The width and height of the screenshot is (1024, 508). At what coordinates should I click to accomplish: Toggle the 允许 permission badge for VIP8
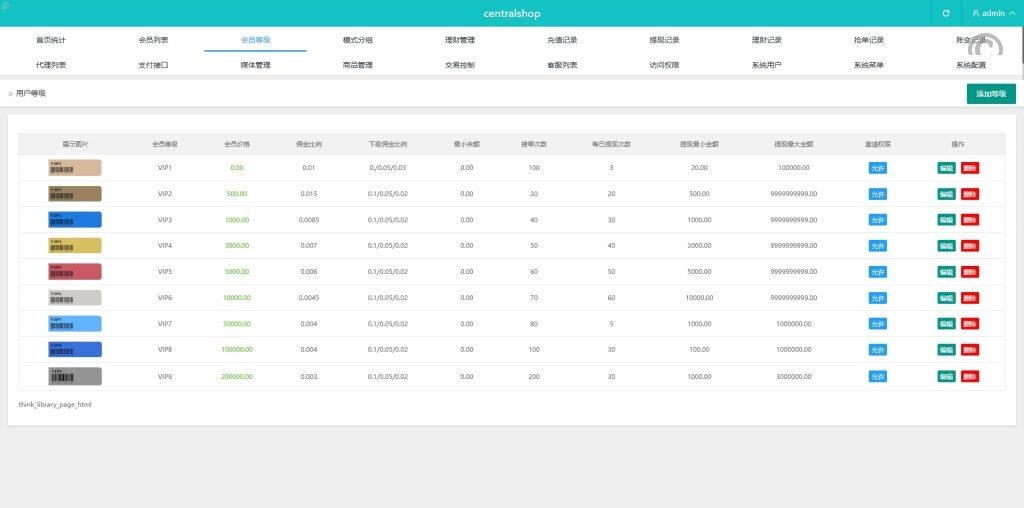coord(877,350)
